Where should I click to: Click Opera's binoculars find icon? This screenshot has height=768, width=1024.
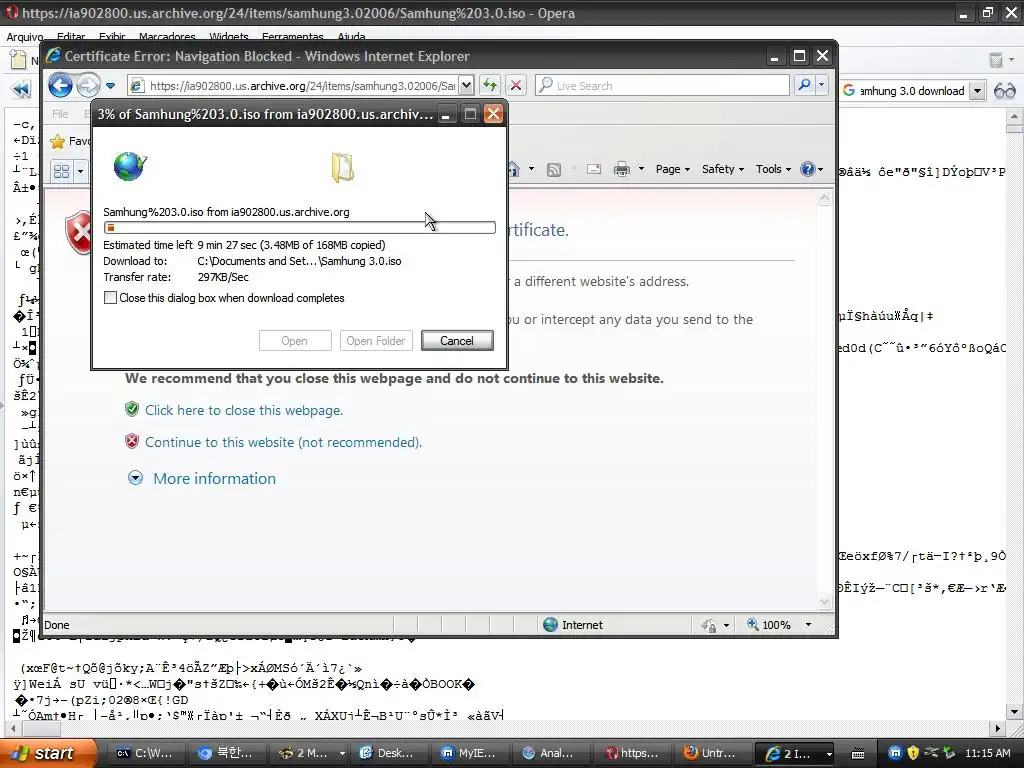click(1004, 91)
